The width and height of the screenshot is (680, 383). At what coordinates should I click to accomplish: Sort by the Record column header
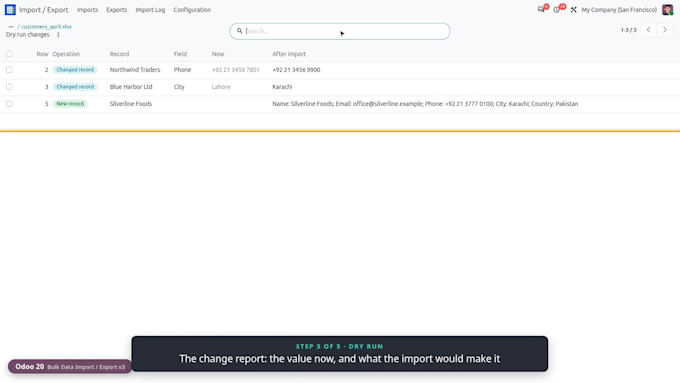(x=119, y=54)
